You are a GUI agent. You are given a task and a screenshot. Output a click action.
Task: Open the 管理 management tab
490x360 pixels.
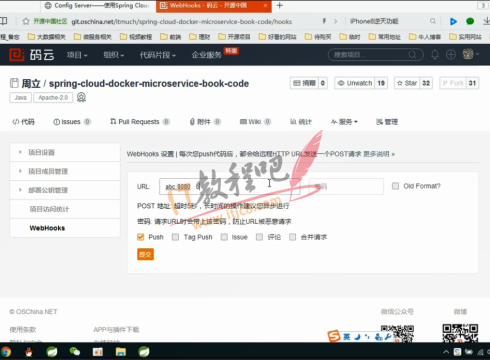tap(387, 122)
